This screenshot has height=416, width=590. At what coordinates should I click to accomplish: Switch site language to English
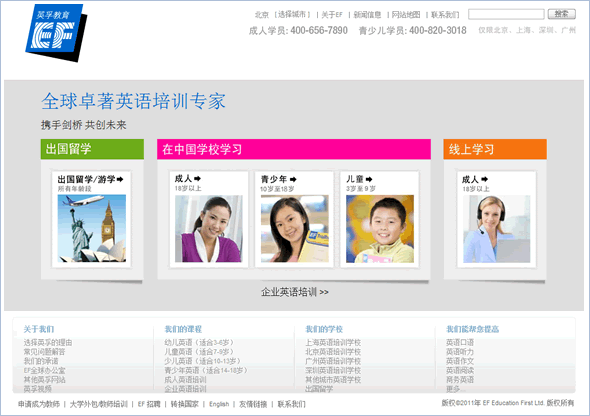click(x=219, y=404)
